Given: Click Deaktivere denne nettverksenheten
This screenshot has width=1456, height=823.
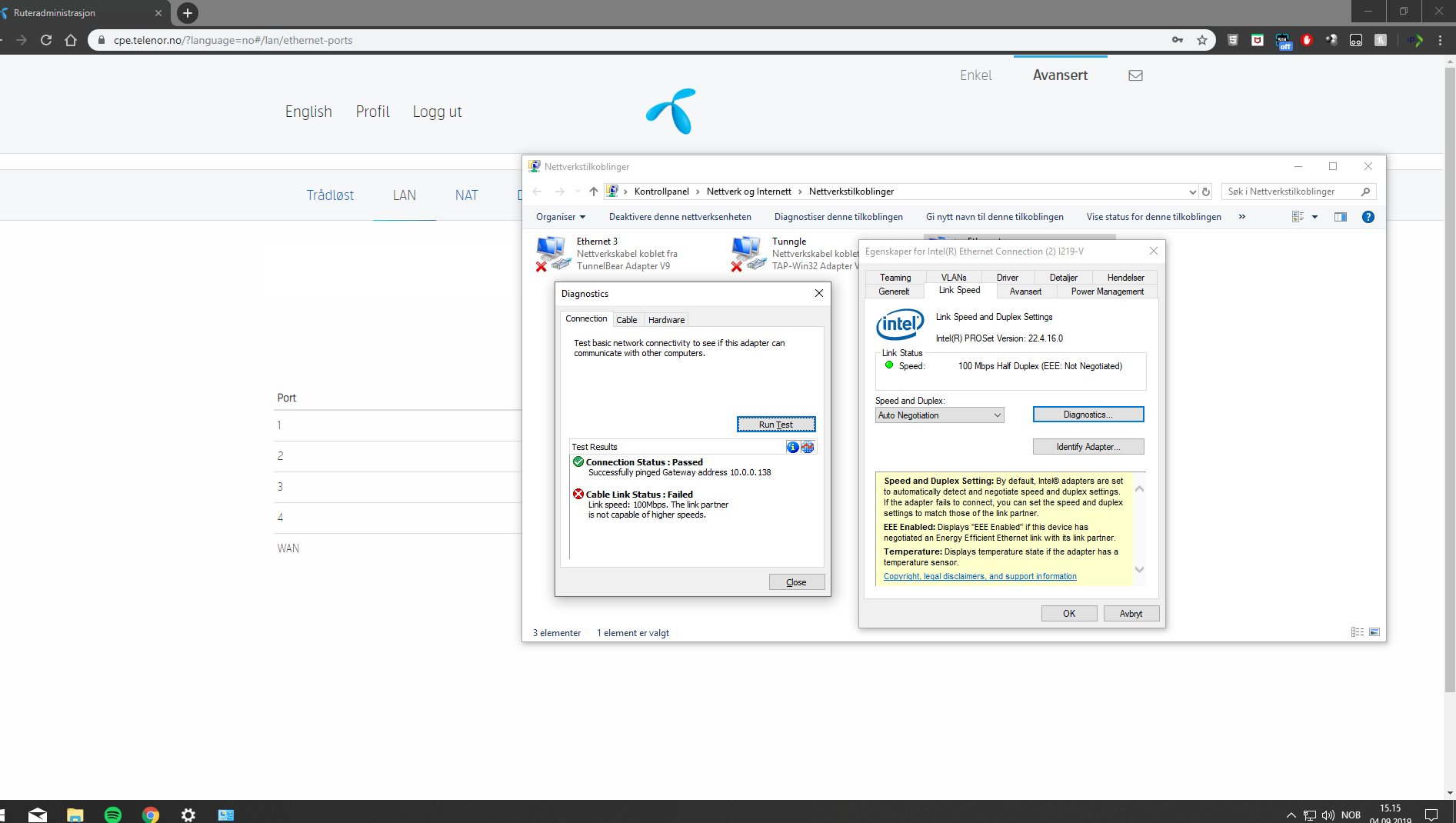Looking at the screenshot, I should click(680, 217).
